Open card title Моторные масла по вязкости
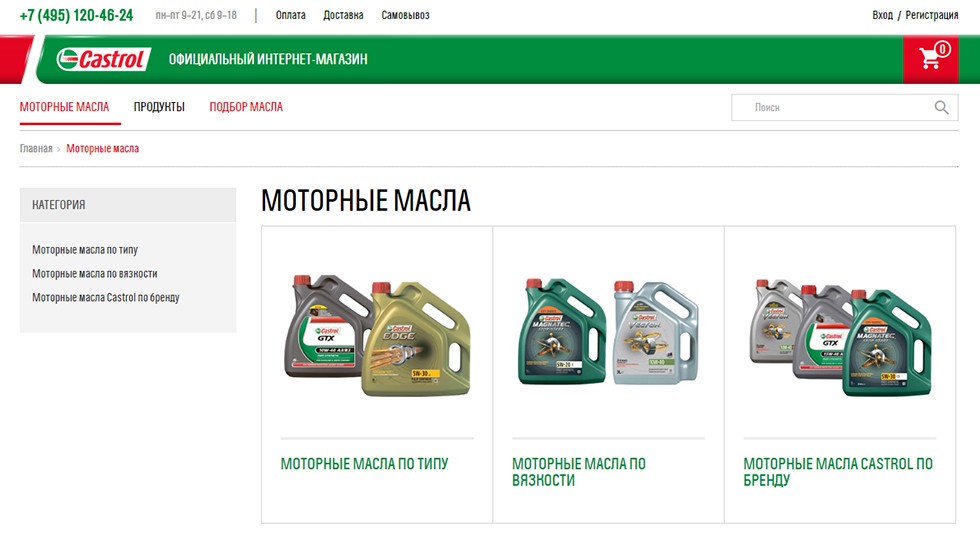This screenshot has width=980, height=550. pos(579,472)
